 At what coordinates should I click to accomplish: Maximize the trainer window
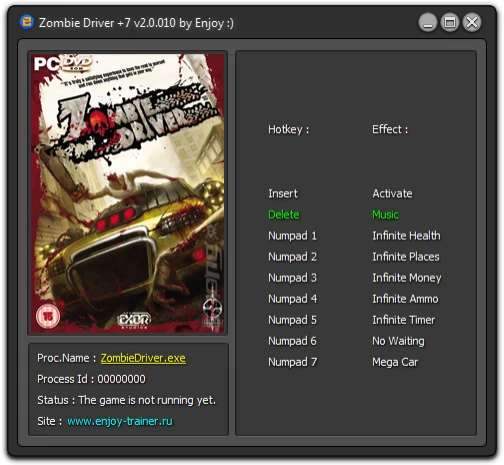(450, 23)
